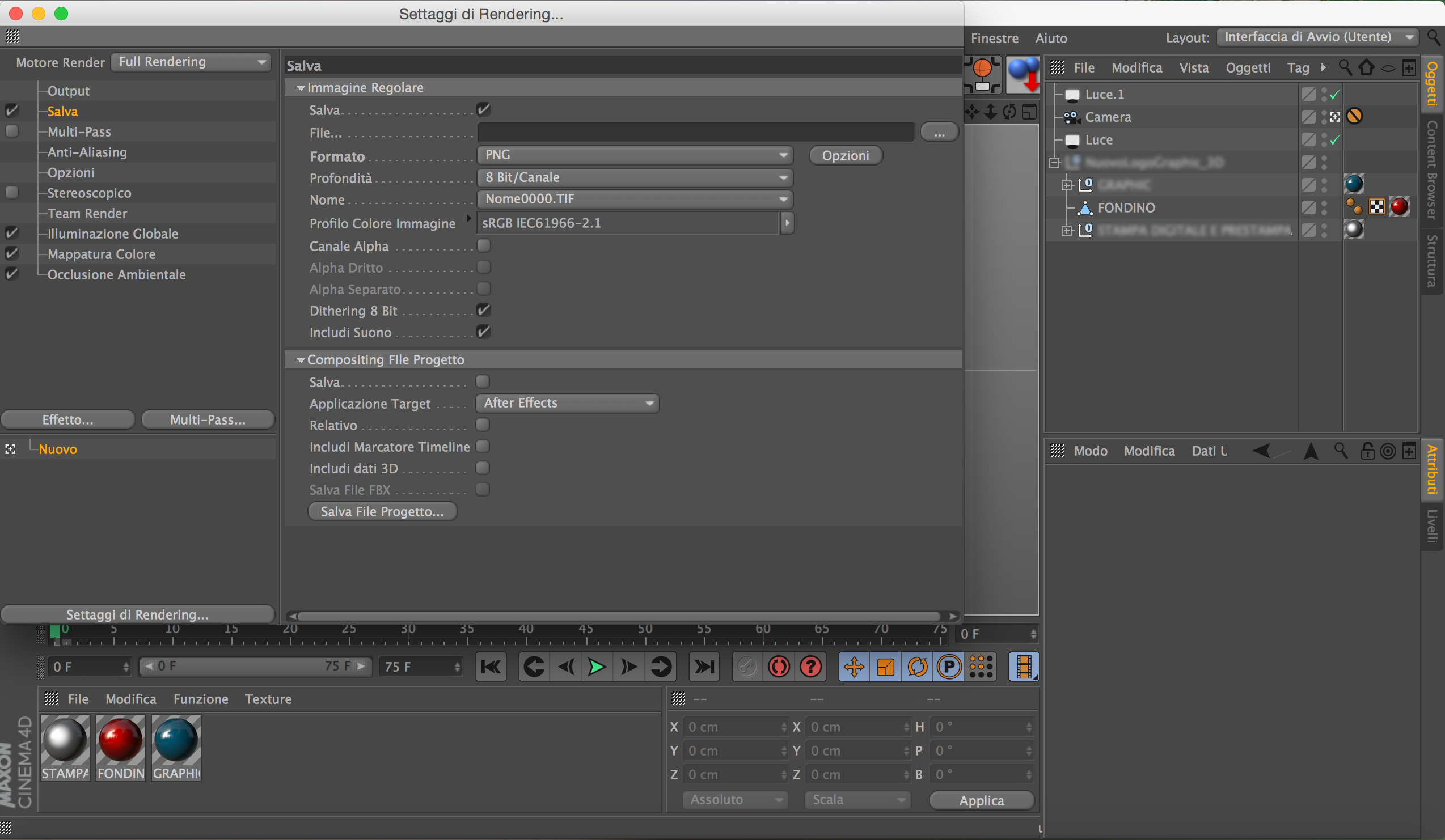The image size is (1445, 840).
Task: Click the question mark keyframe selection icon
Action: [810, 667]
